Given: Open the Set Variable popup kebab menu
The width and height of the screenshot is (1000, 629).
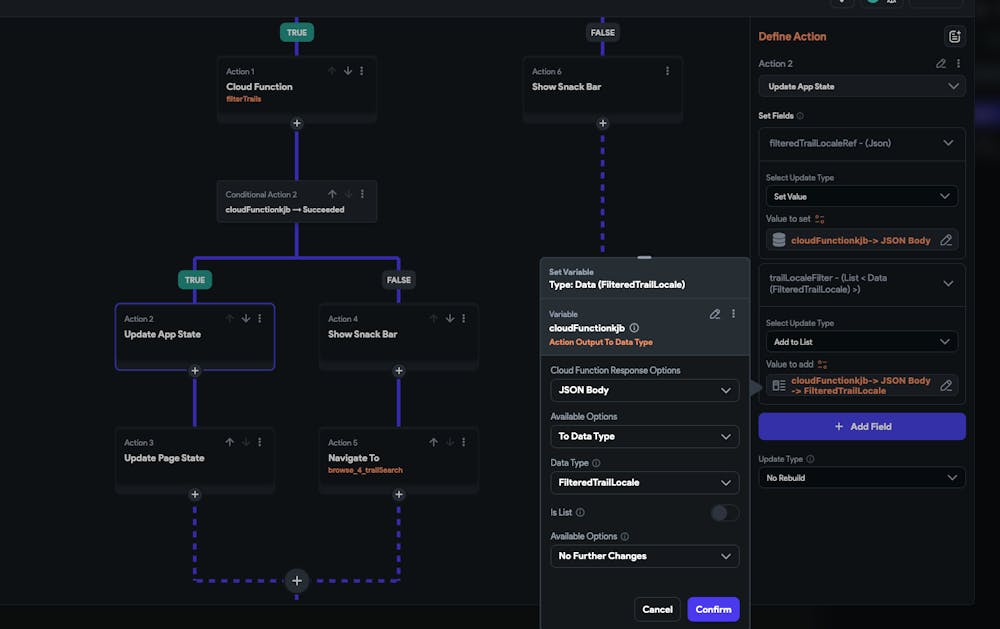Looking at the screenshot, I should pyautogui.click(x=733, y=314).
